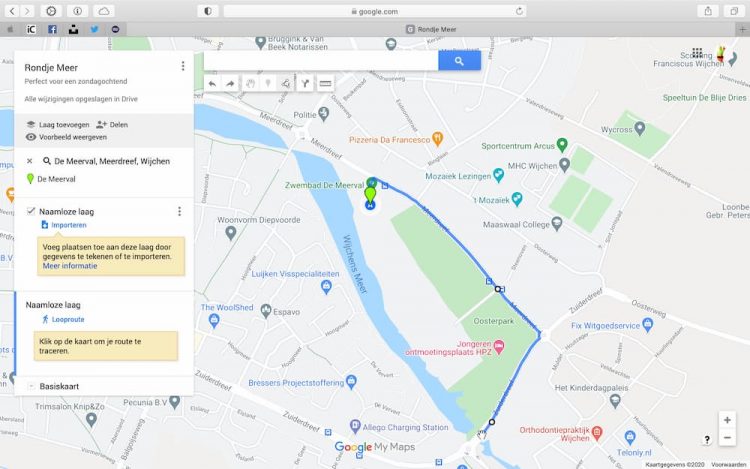The width and height of the screenshot is (750, 469).
Task: Select the ruler measure distance tool
Action: (x=325, y=84)
